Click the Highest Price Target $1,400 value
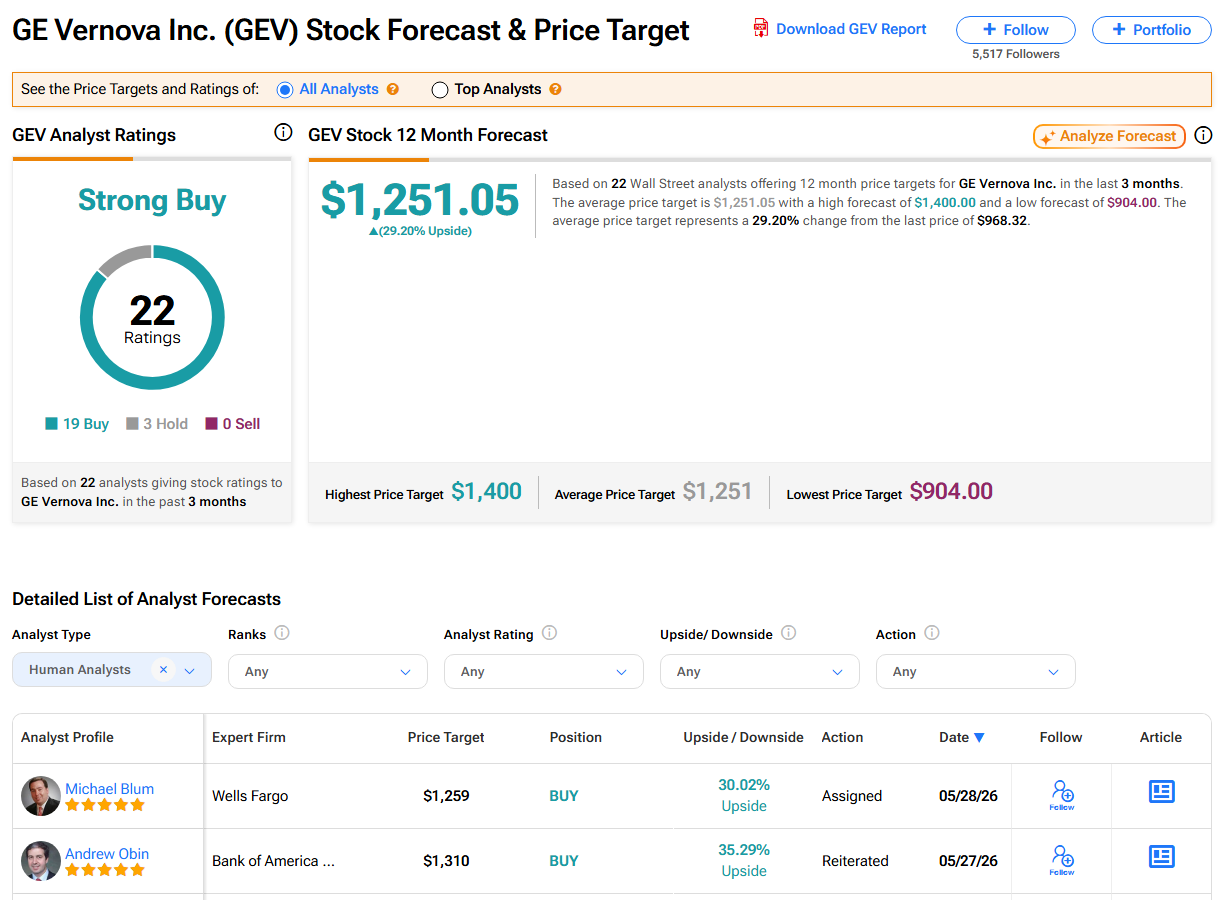Image resolution: width=1219 pixels, height=900 pixels. 486,492
